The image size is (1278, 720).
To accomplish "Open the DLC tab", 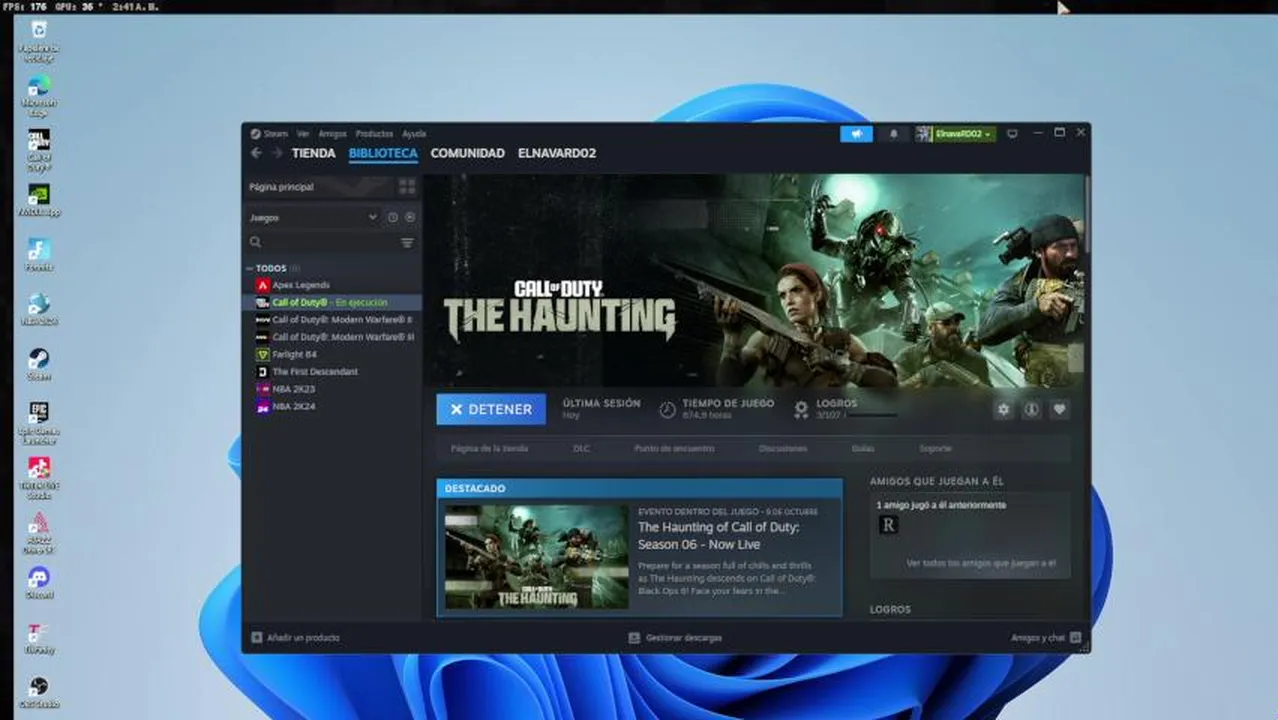I will click(x=581, y=449).
